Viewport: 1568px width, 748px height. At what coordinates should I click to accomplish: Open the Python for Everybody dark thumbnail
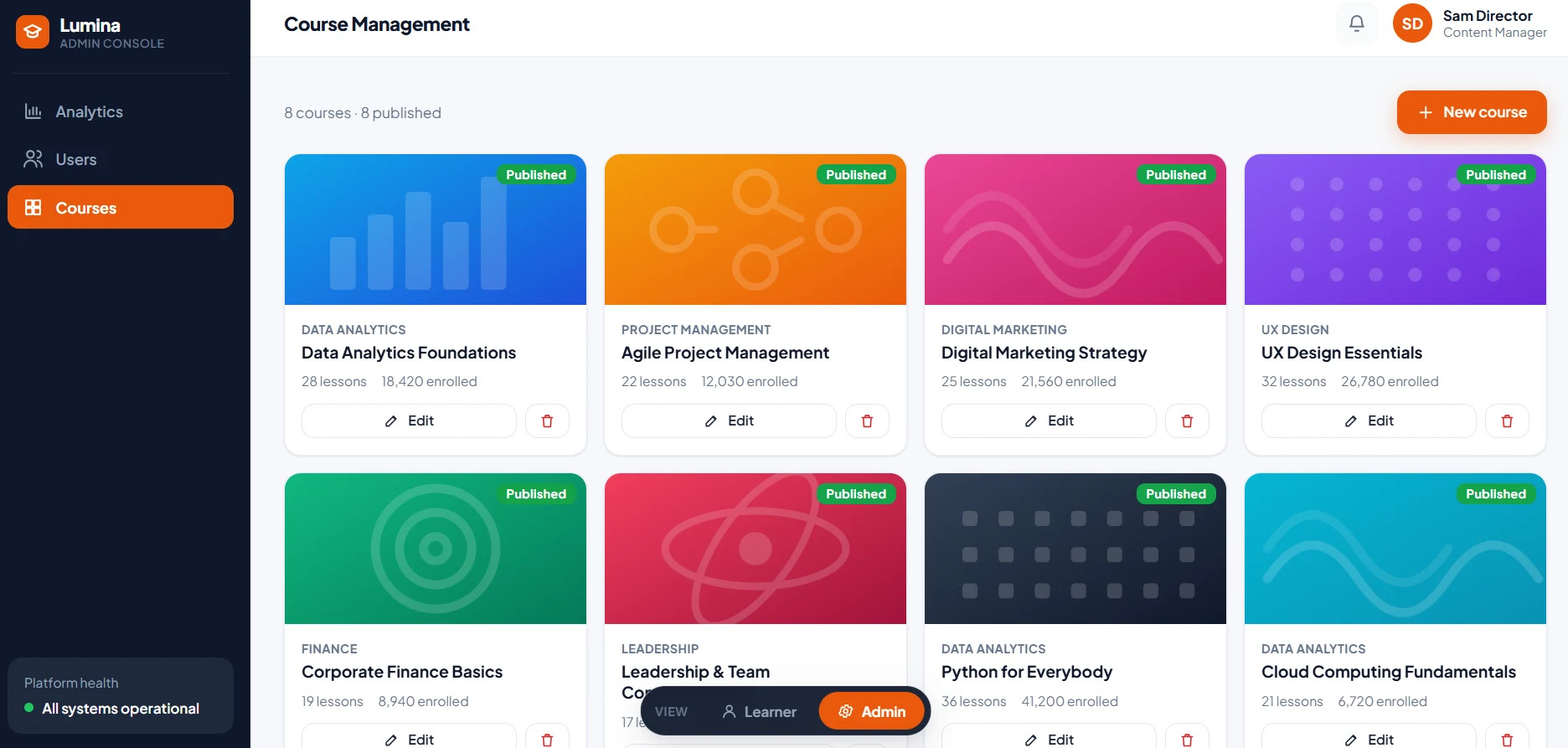click(1075, 549)
